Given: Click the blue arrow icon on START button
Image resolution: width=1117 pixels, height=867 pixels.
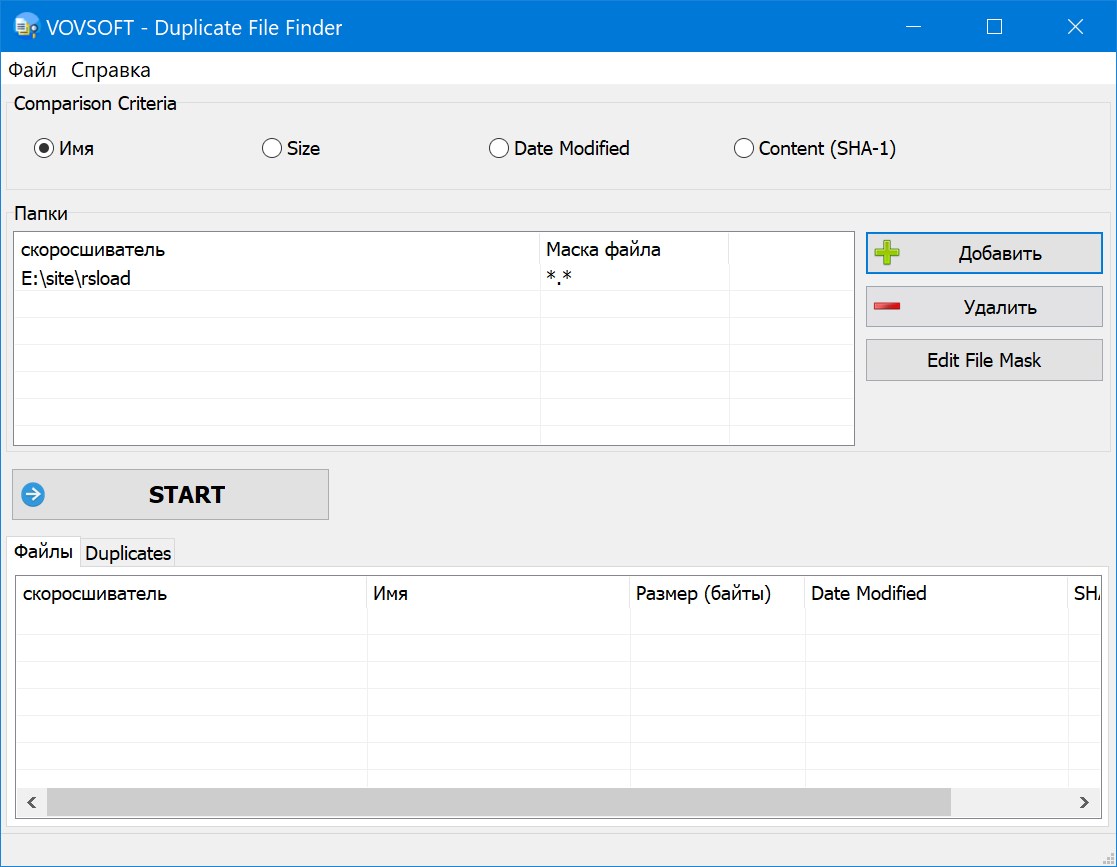Looking at the screenshot, I should tap(33, 493).
